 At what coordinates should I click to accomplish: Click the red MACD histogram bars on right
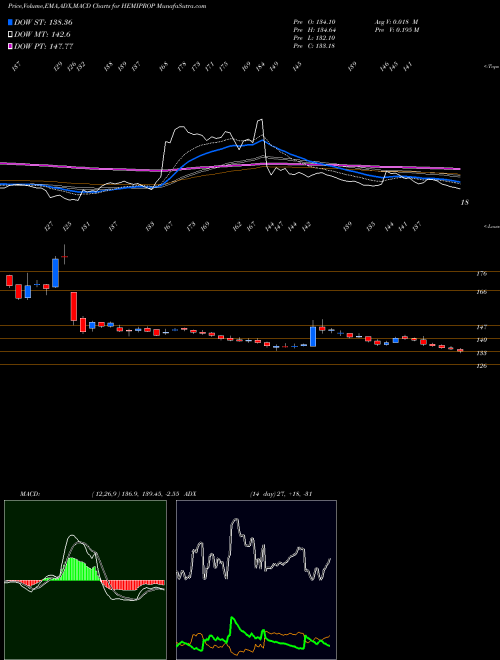[x=135, y=585]
